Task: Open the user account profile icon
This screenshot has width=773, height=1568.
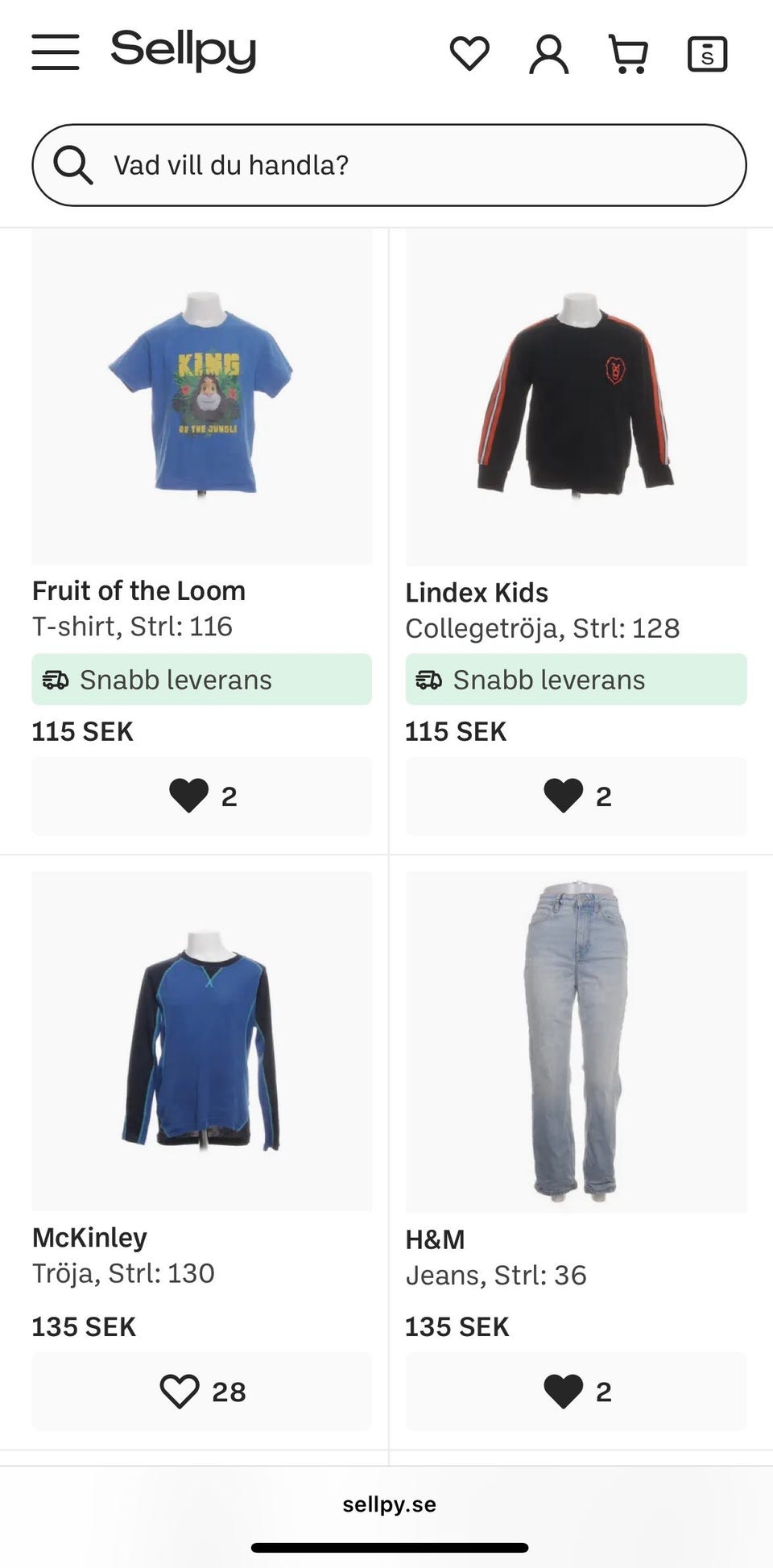Action: click(548, 54)
